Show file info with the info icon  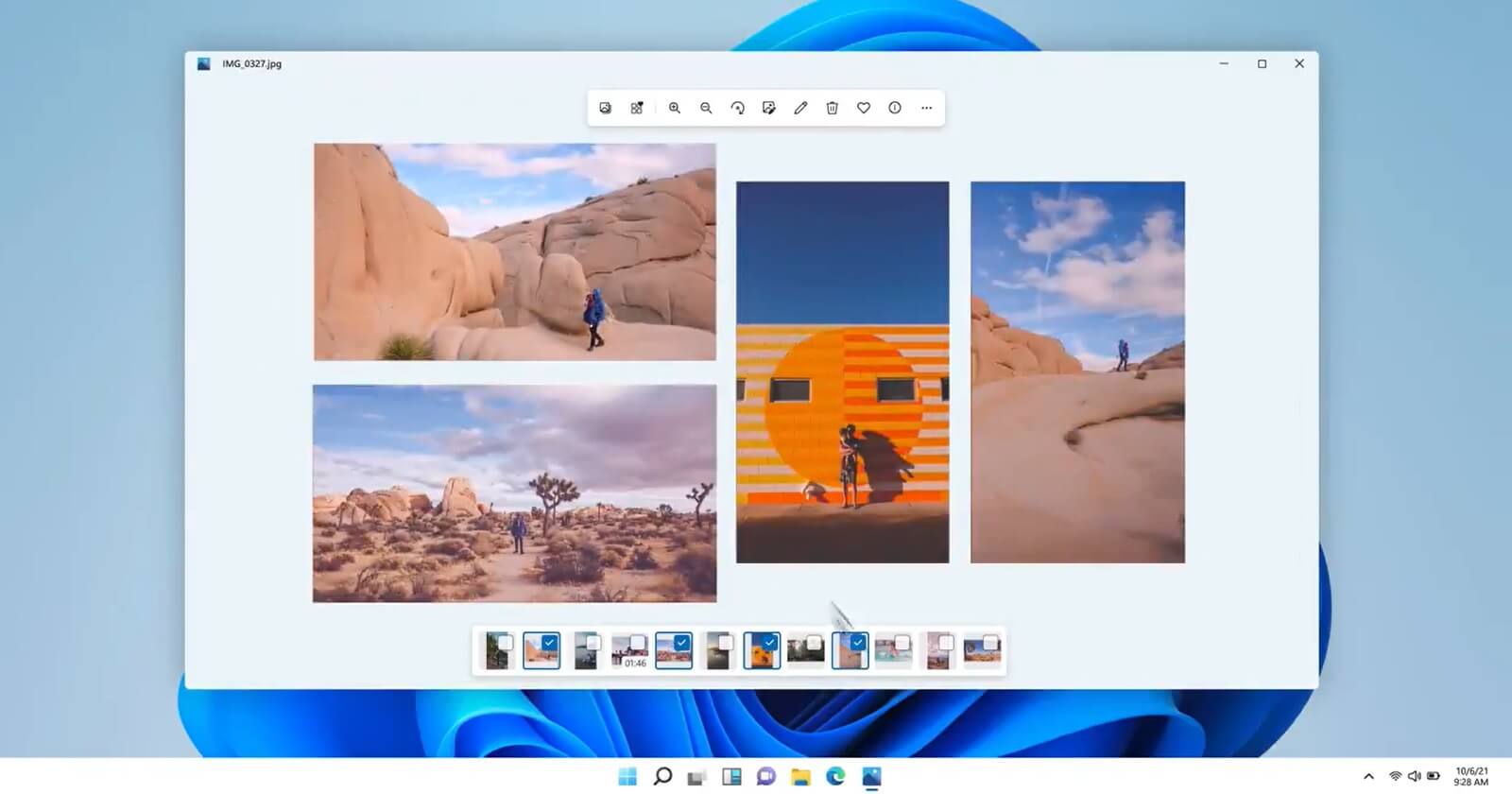pyautogui.click(x=894, y=108)
